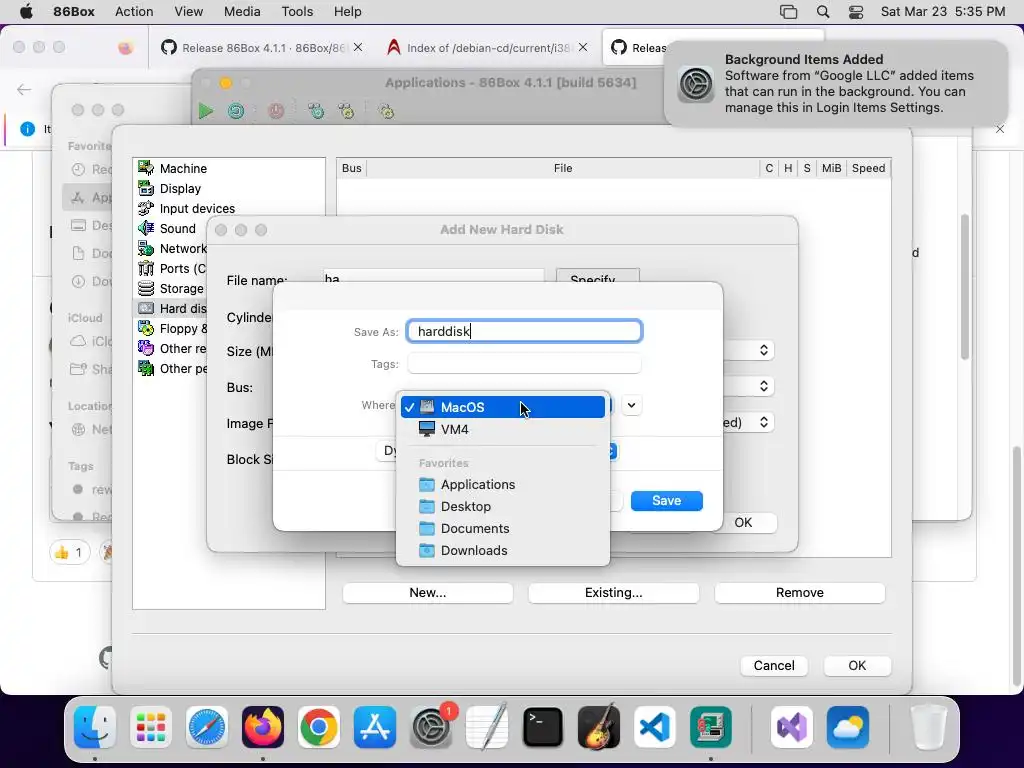Open the 86Box application menu
Image resolution: width=1024 pixels, height=768 pixels.
coord(74,12)
